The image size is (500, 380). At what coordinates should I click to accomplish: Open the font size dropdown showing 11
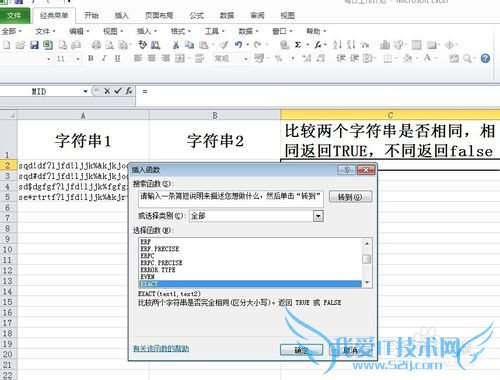pos(78,59)
